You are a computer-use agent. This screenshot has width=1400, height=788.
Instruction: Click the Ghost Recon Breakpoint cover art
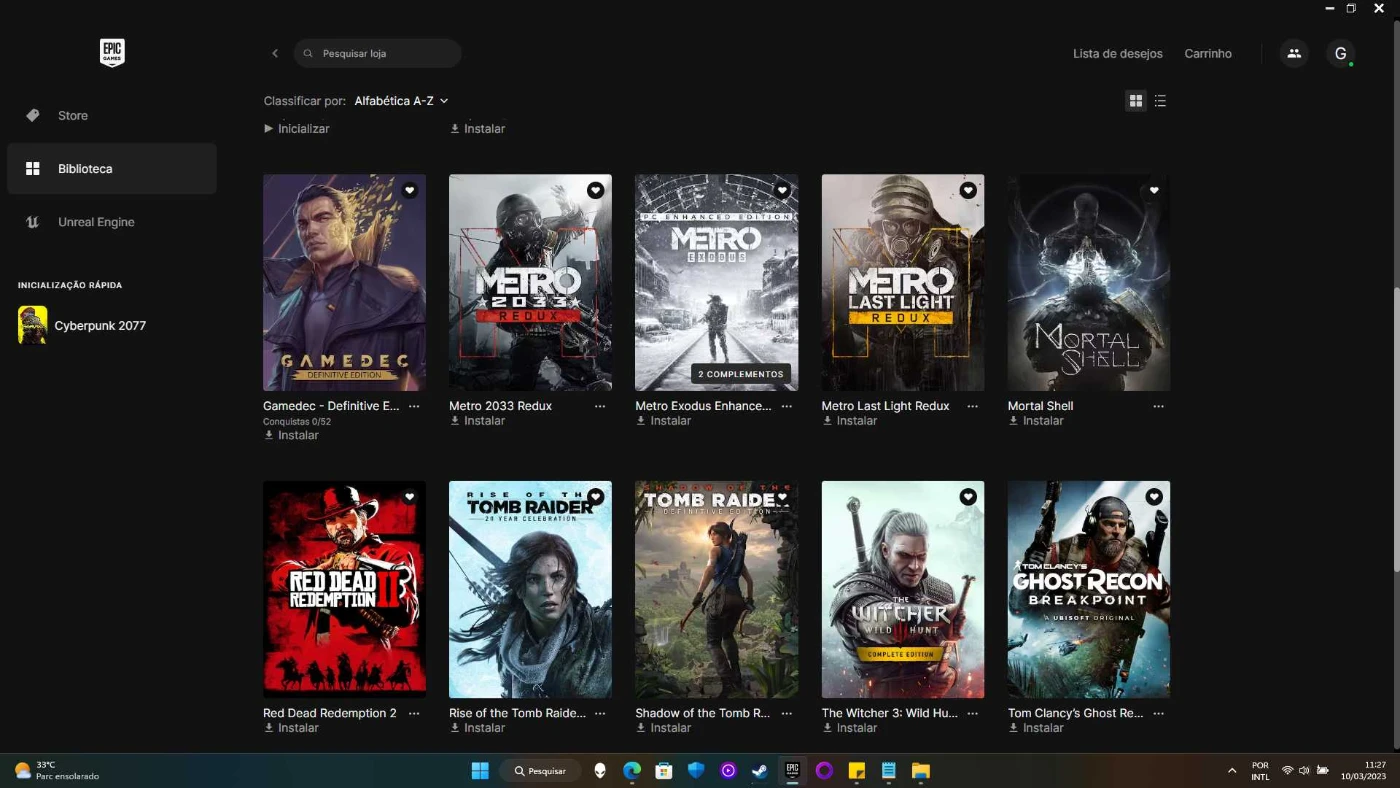tap(1089, 589)
